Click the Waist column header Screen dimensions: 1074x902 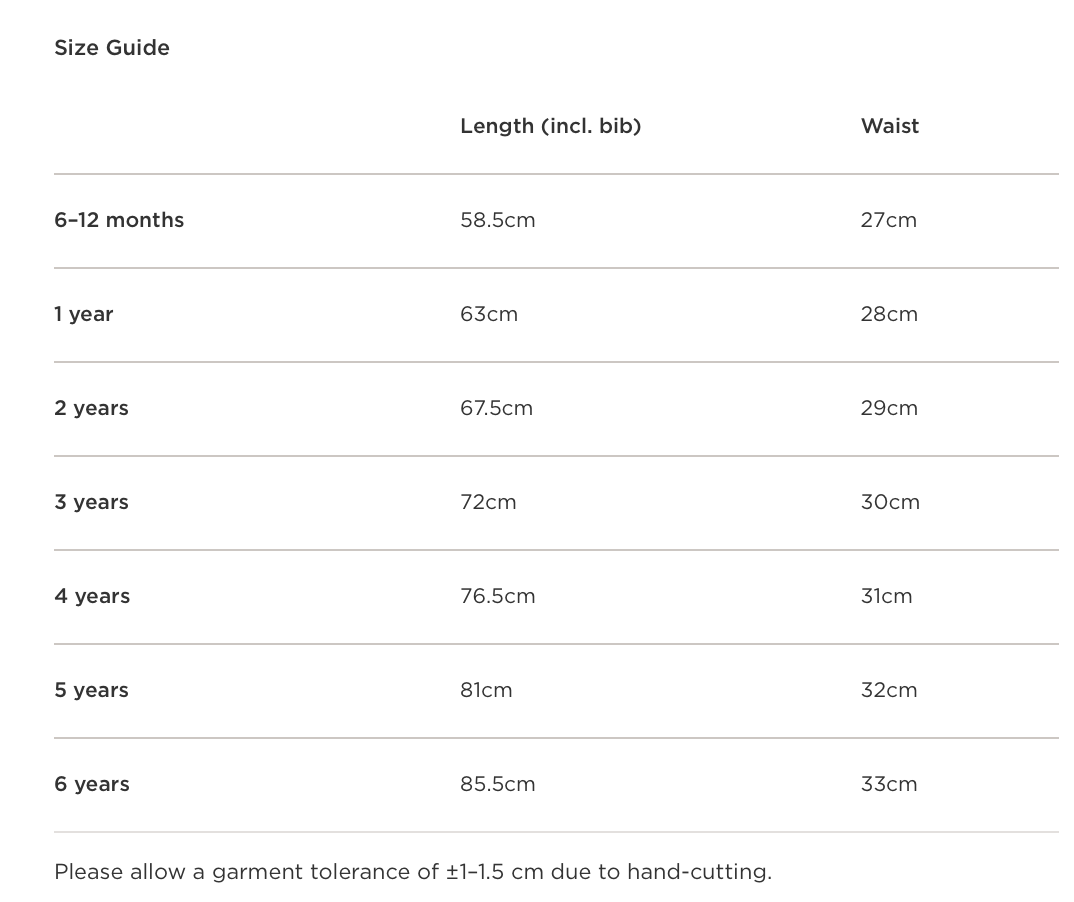point(889,126)
